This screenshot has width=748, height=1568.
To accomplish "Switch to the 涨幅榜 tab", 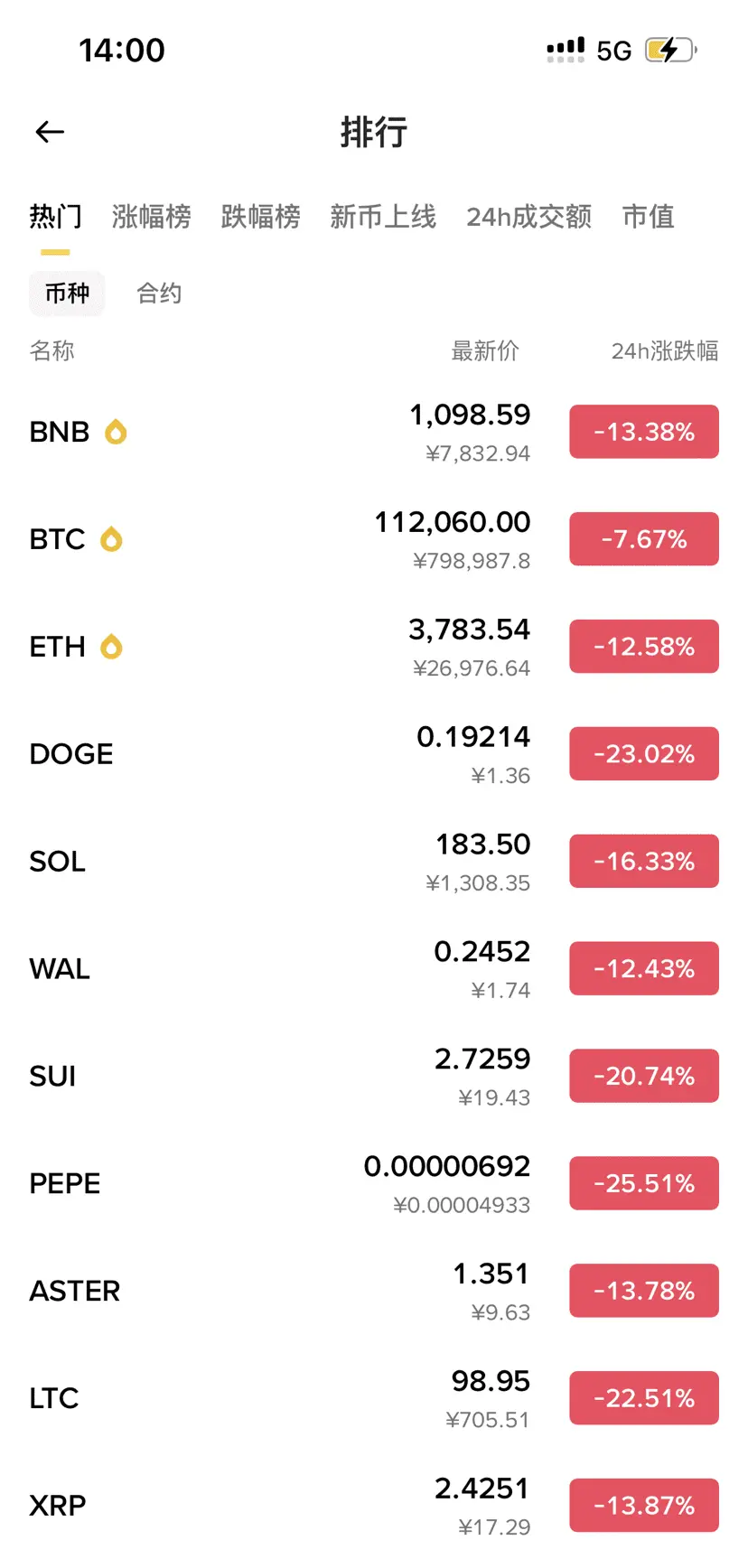I will click(x=152, y=217).
